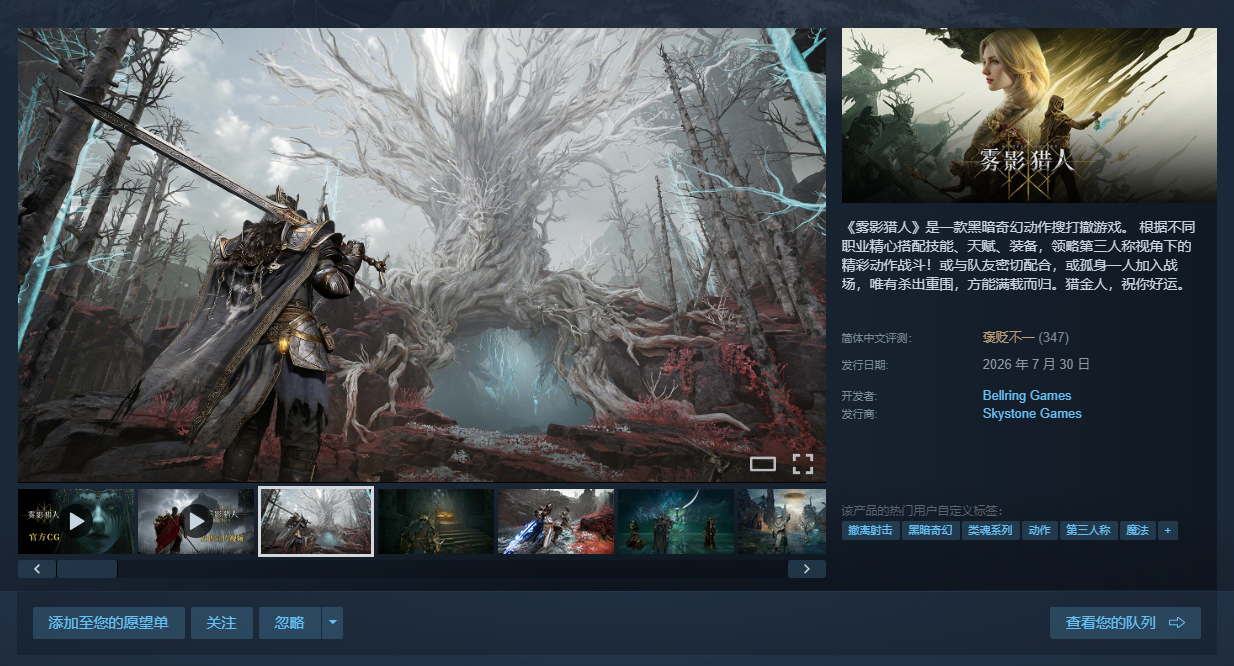This screenshot has height=666, width=1234.
Task: Add game via 添加至您的愿望单 button
Action: click(x=109, y=623)
